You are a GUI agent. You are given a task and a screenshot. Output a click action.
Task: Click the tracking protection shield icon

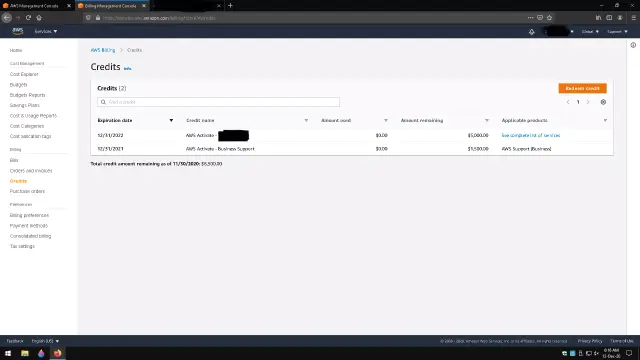click(x=88, y=18)
